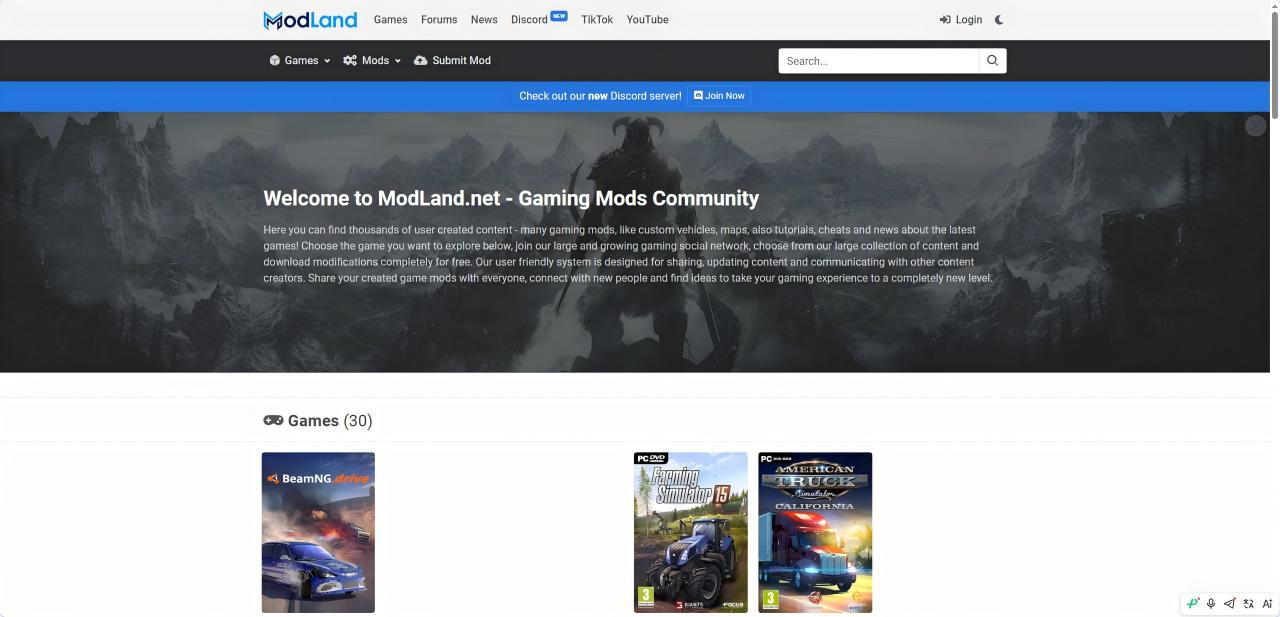1280x617 pixels.
Task: Click the green P extension icon
Action: tap(1193, 603)
